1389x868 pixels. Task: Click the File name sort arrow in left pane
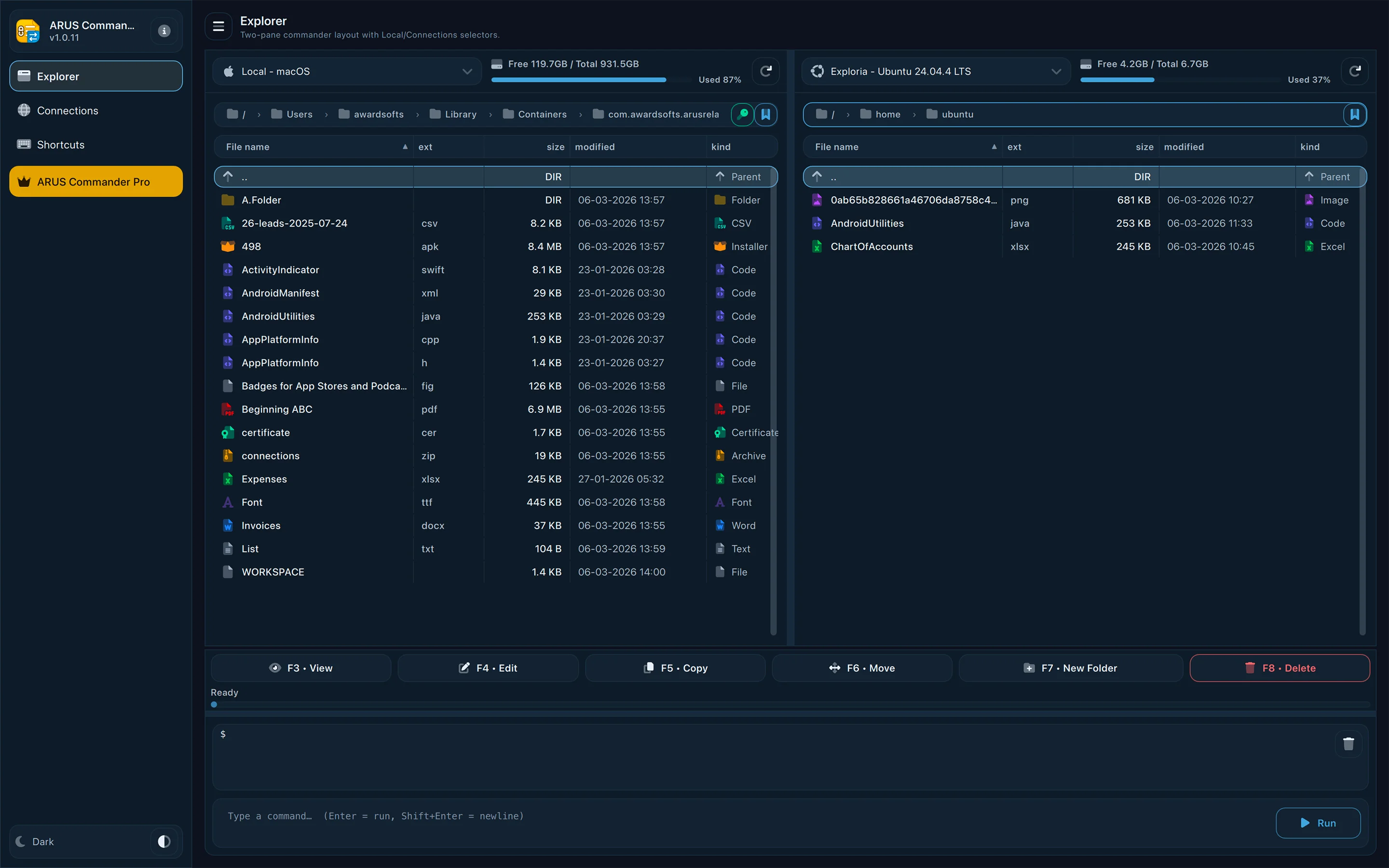point(406,147)
